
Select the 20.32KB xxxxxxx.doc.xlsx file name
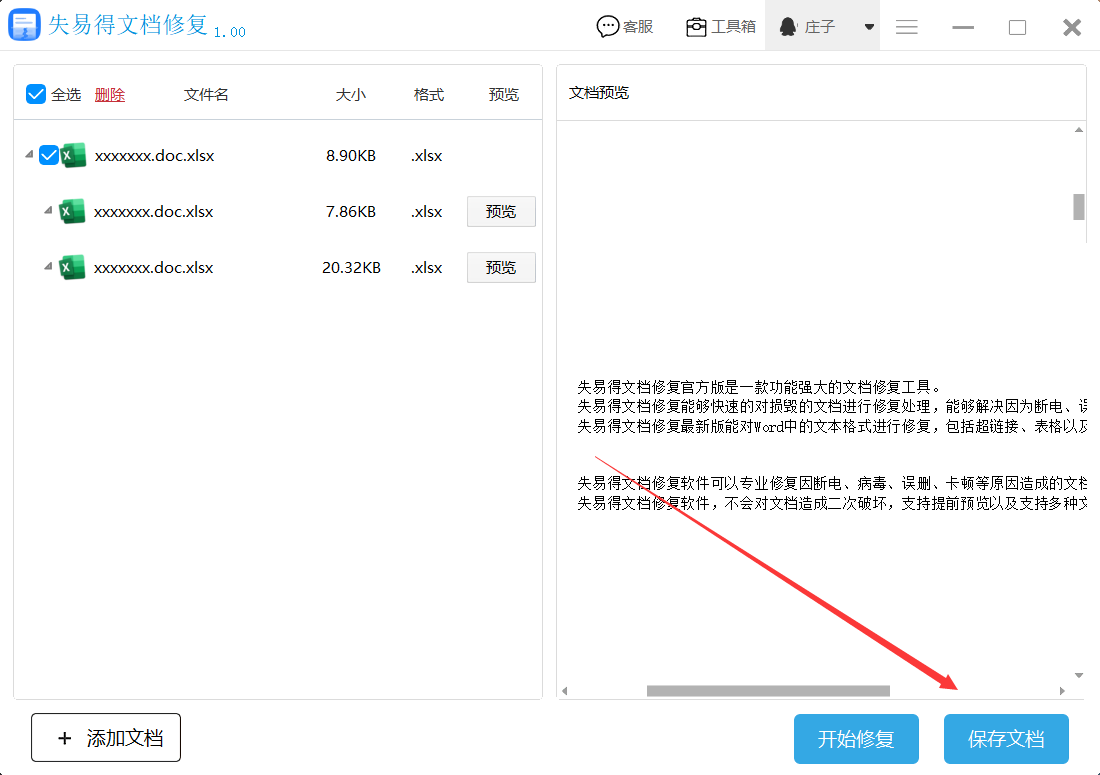click(154, 268)
